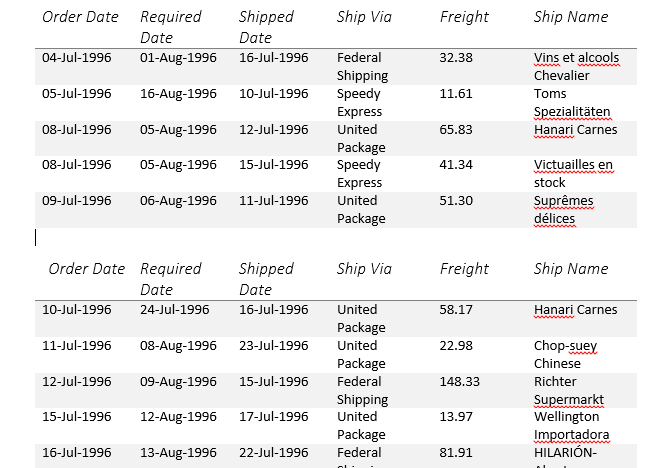The height and width of the screenshot is (468, 663).
Task: Click on Richter Supermarkt cell
Action: click(x=568, y=390)
